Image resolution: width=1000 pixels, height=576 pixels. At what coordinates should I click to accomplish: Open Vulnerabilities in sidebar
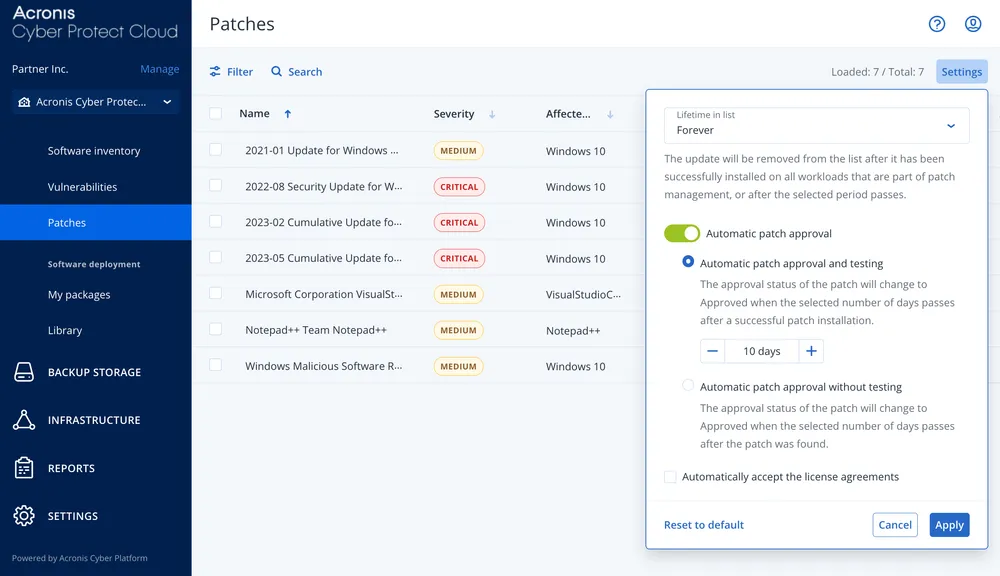tap(82, 187)
